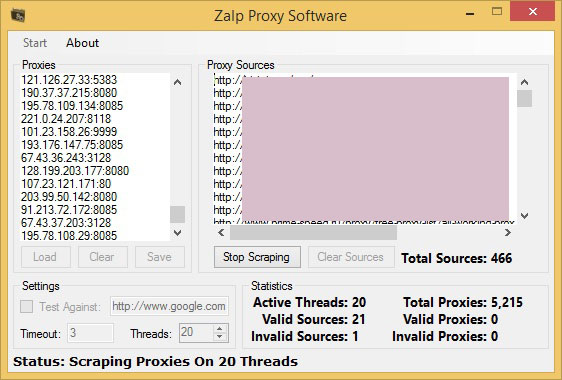Decrease Threads with the down stepper arrow

220,337
